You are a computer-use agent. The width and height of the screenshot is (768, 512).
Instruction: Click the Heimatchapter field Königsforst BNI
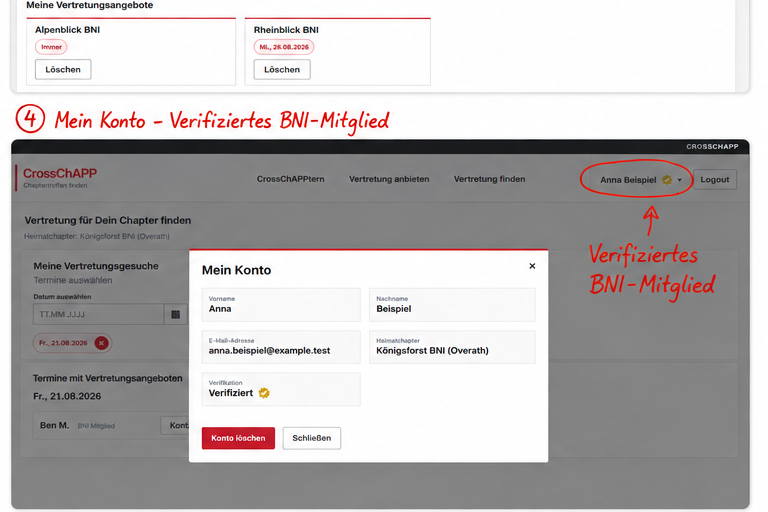pyautogui.click(x=452, y=347)
